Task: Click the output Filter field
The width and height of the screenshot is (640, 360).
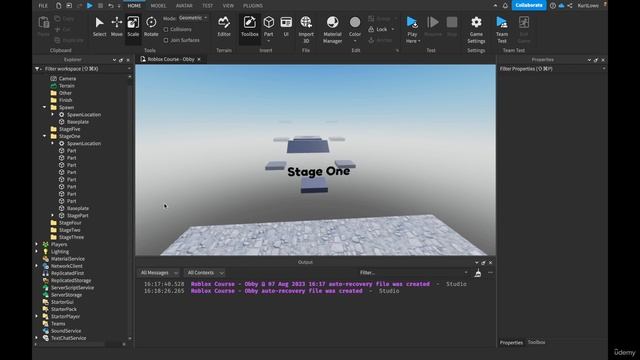Action: click(412, 273)
